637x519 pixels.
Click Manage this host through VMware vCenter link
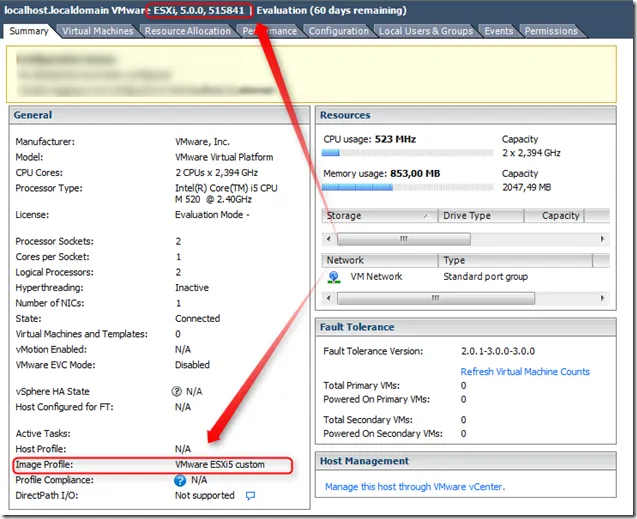[x=415, y=487]
